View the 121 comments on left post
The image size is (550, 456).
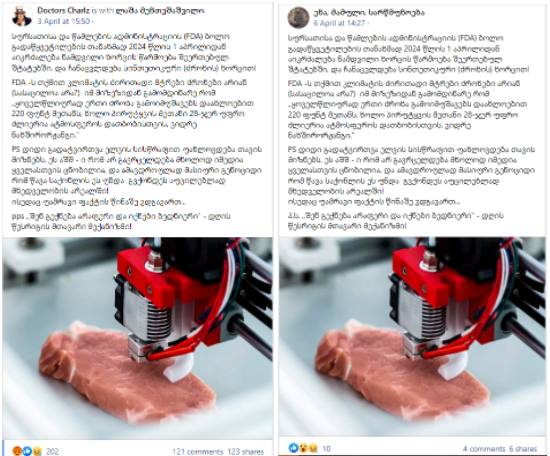198,451
